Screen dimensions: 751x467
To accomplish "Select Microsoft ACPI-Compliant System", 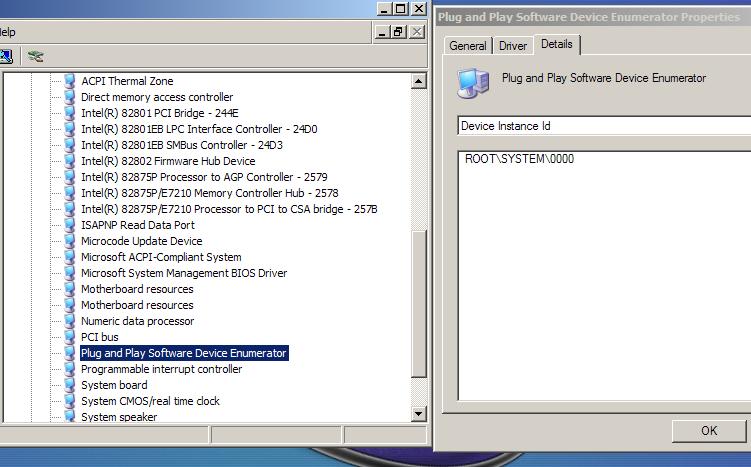I will click(x=161, y=257).
